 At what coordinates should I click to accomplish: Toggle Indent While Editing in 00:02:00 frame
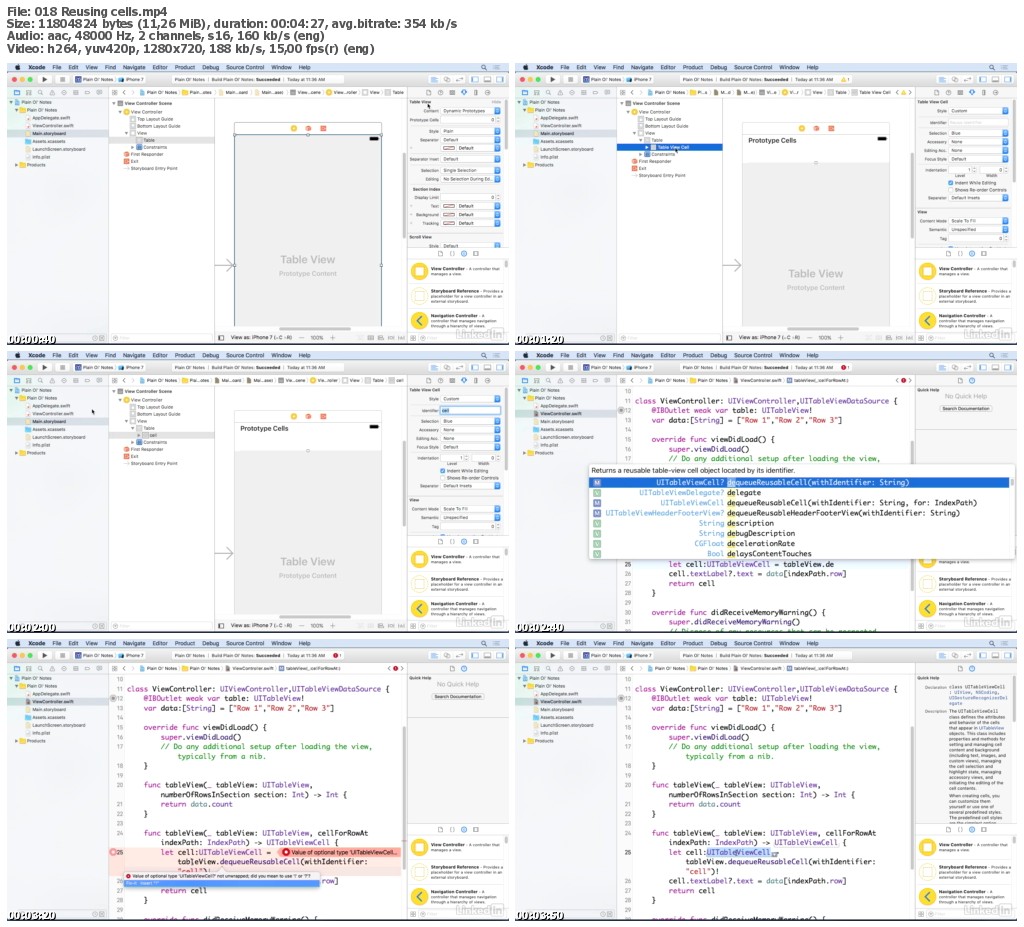443,470
